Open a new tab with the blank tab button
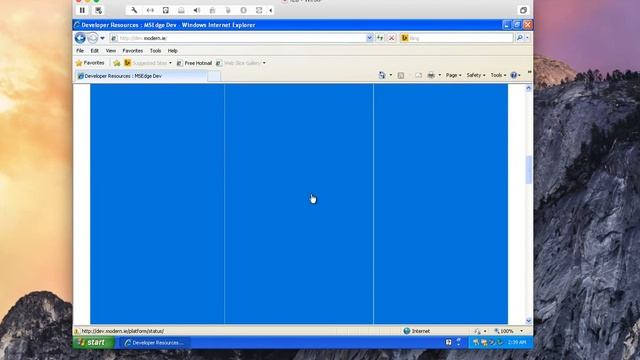The image size is (640, 360). [x=214, y=76]
